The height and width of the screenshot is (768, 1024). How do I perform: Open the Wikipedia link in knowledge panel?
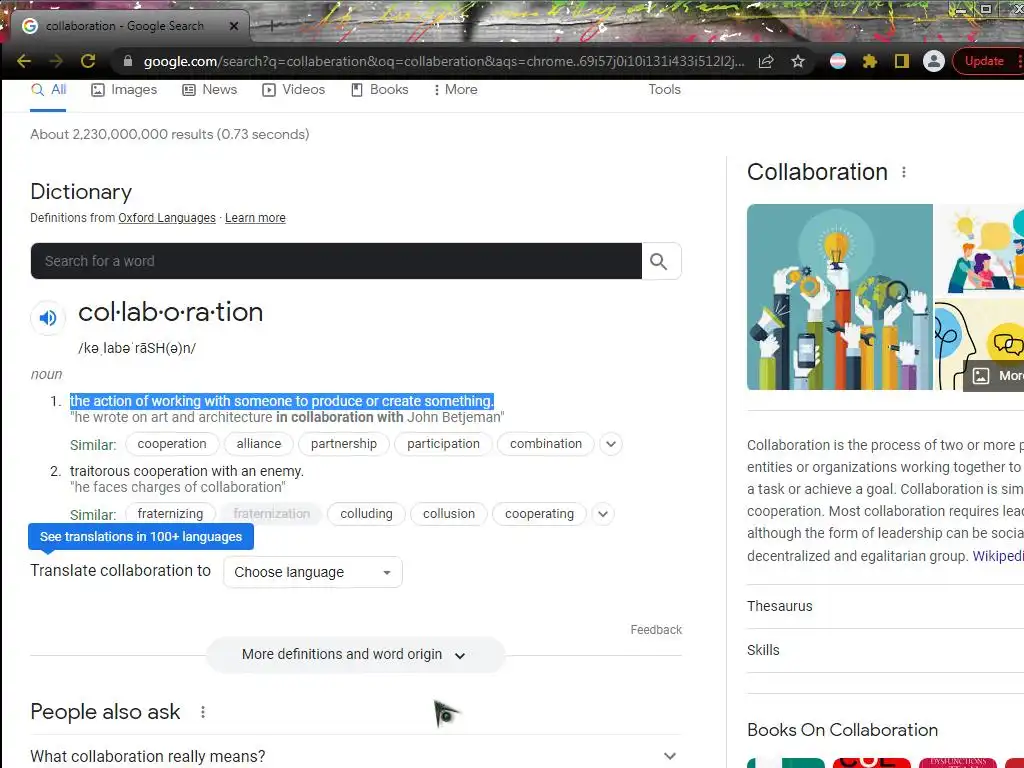pos(998,556)
